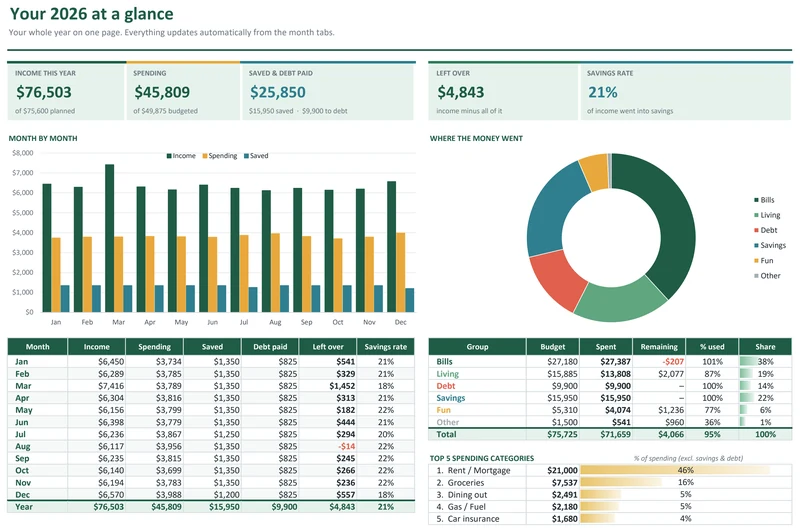Screen dimensions: 800x532
Task: Click the 'Your 2026 at a glance' title
Action: click(91, 14)
